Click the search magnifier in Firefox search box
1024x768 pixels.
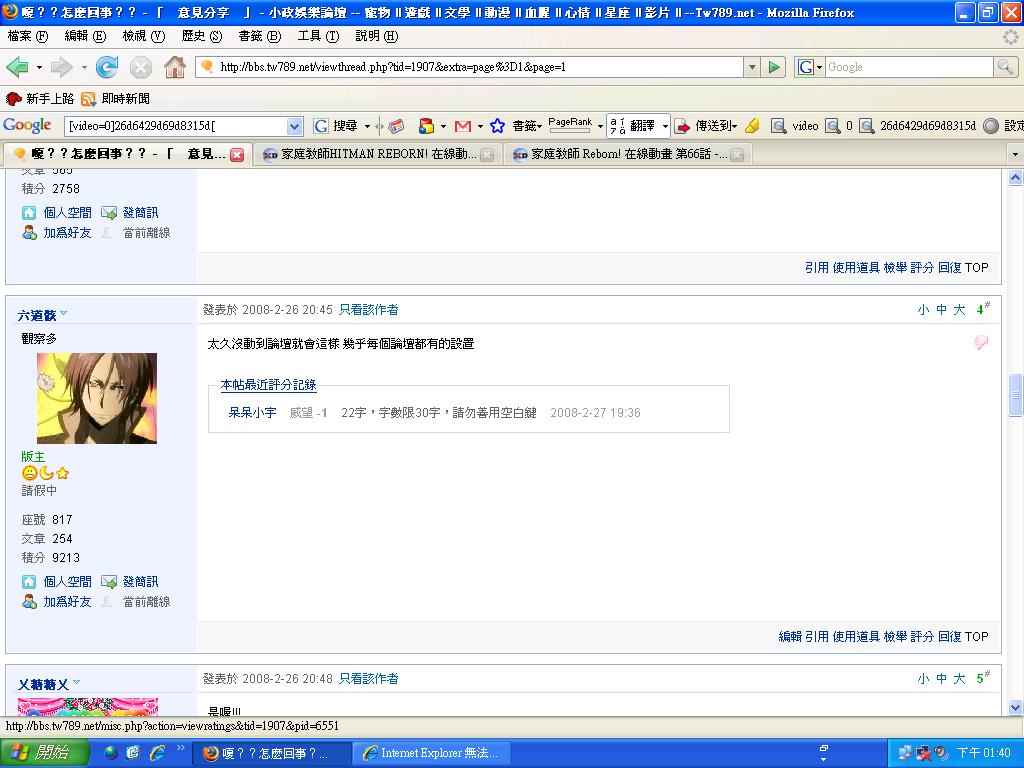(x=1005, y=67)
